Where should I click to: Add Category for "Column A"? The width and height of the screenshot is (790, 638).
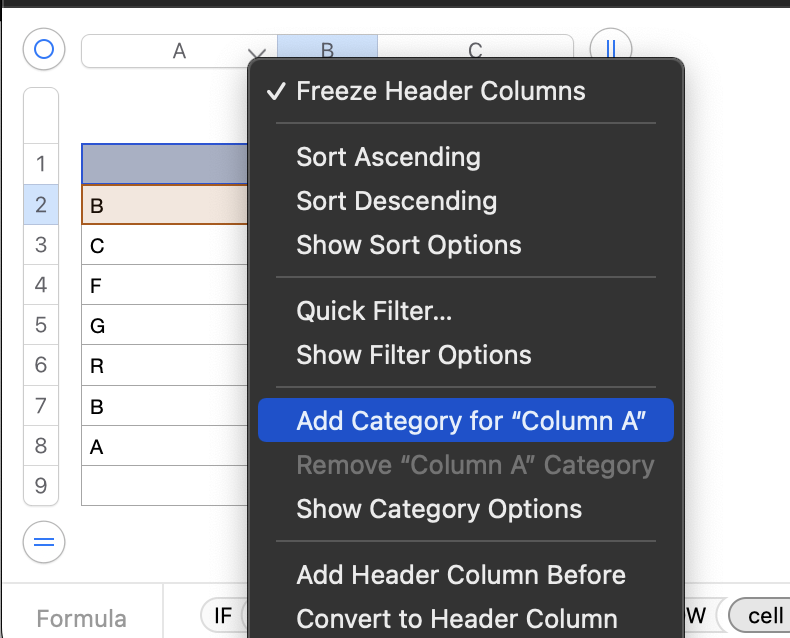[472, 421]
